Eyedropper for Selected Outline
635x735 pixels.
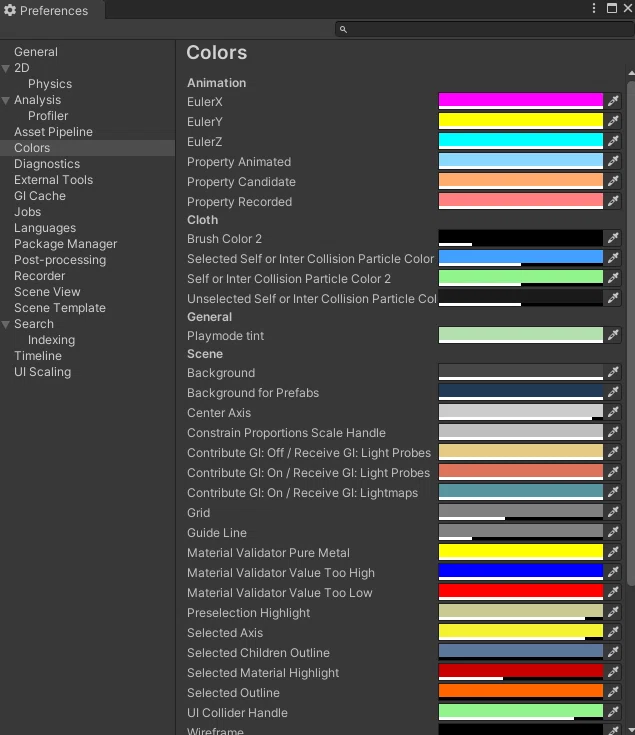click(x=613, y=692)
